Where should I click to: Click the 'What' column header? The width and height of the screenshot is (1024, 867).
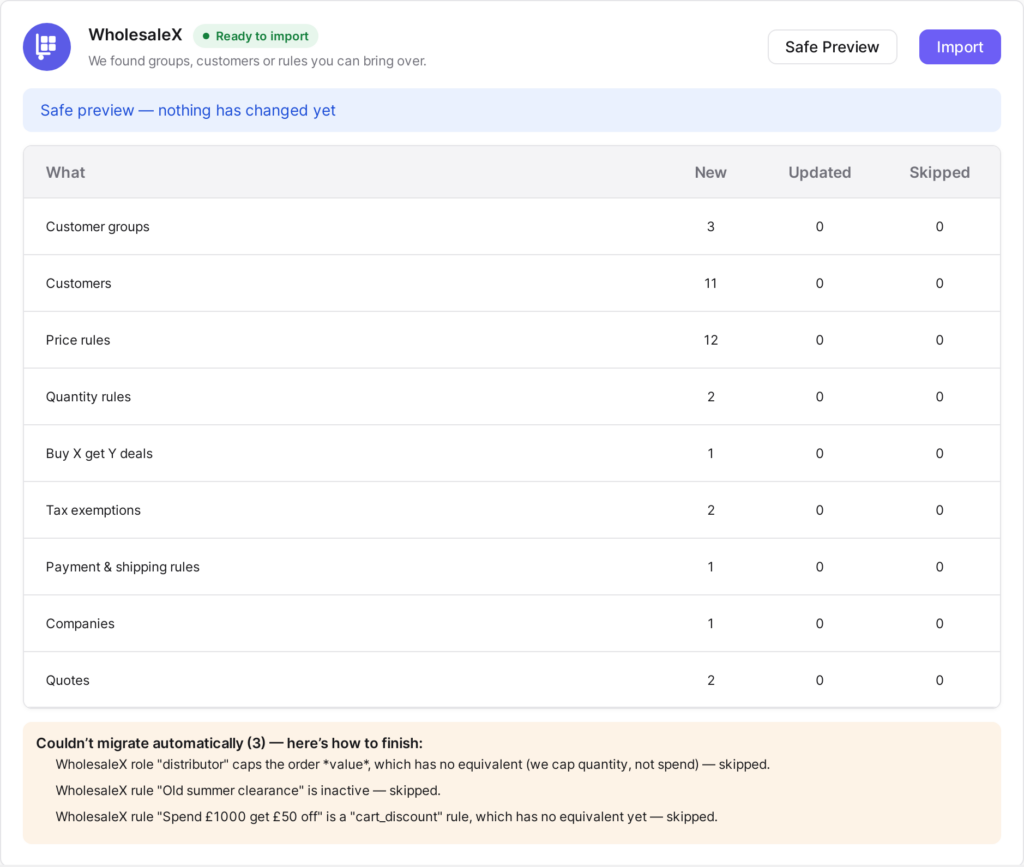pos(65,172)
